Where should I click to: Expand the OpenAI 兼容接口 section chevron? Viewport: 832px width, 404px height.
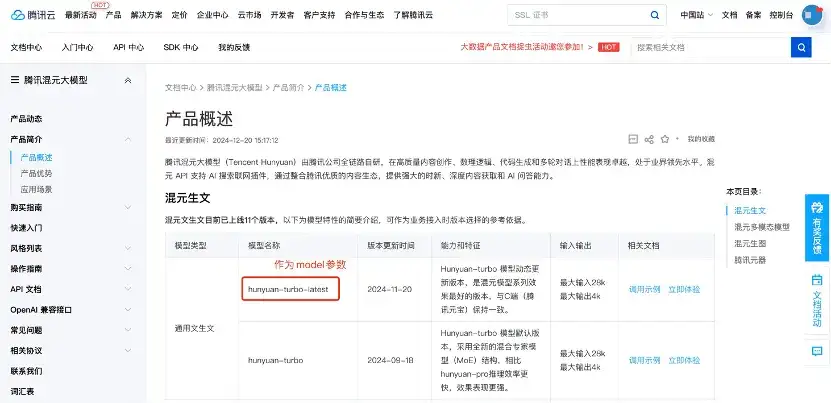point(127,310)
